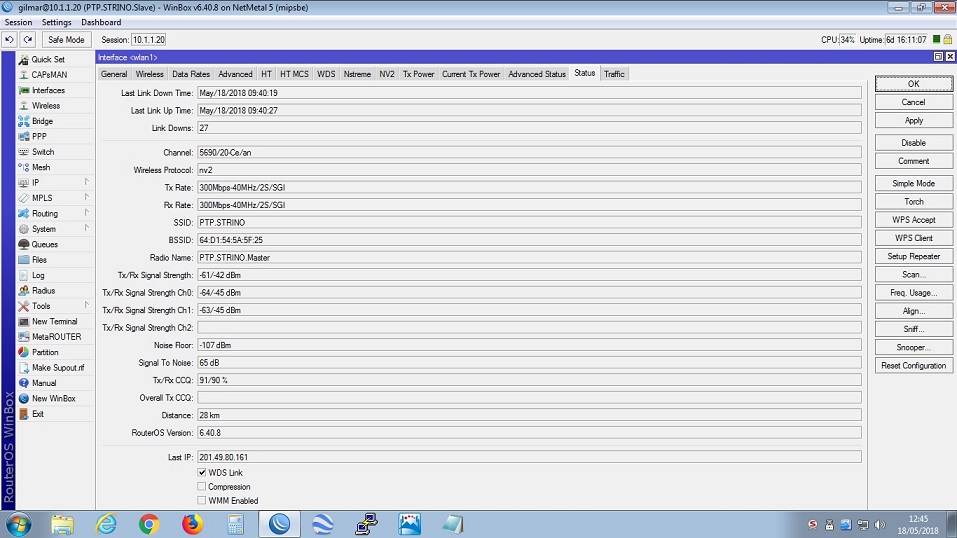The image size is (957, 538).
Task: Open Chrome from the taskbar
Action: 149,524
